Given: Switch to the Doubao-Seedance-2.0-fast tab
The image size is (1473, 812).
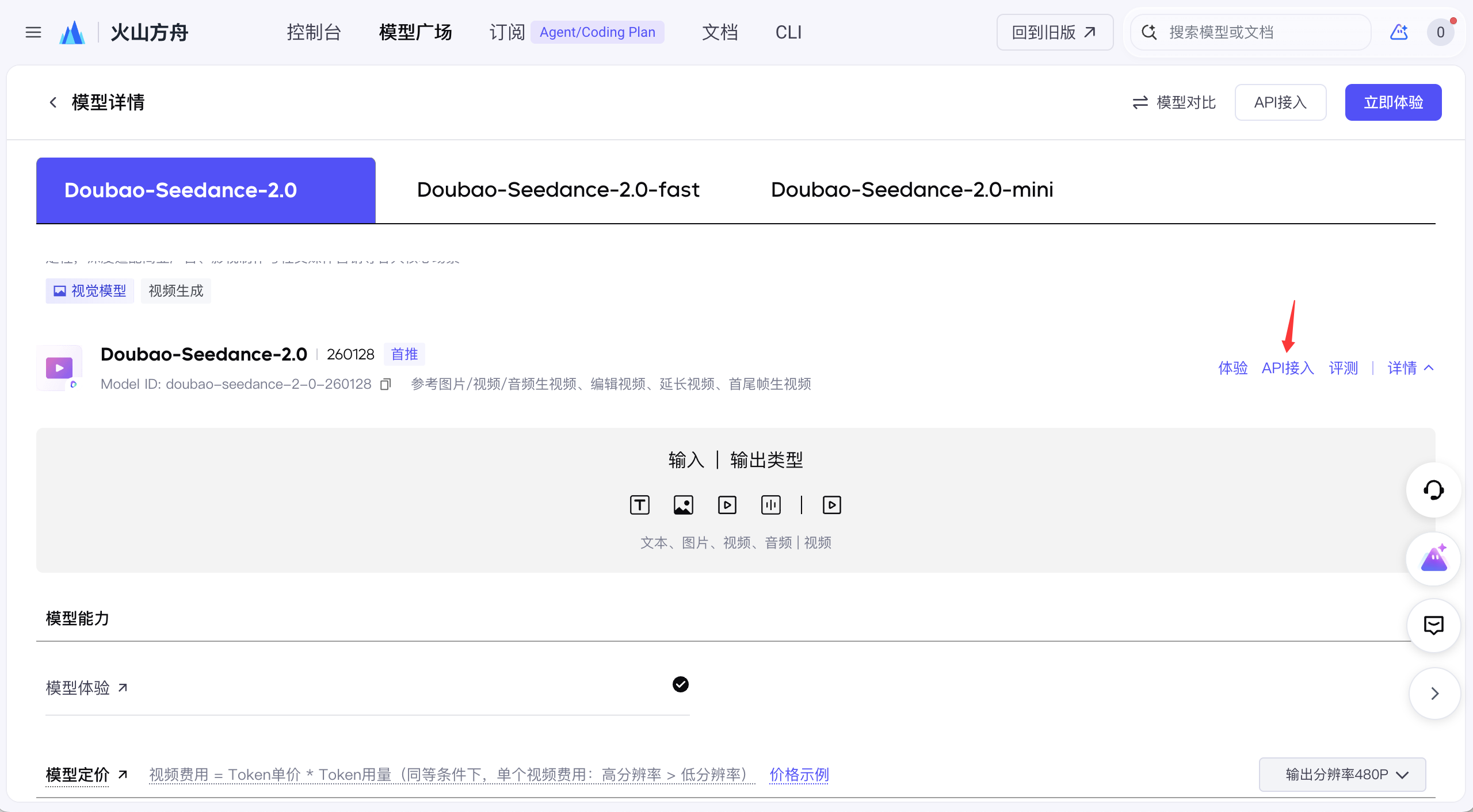Looking at the screenshot, I should [x=558, y=190].
